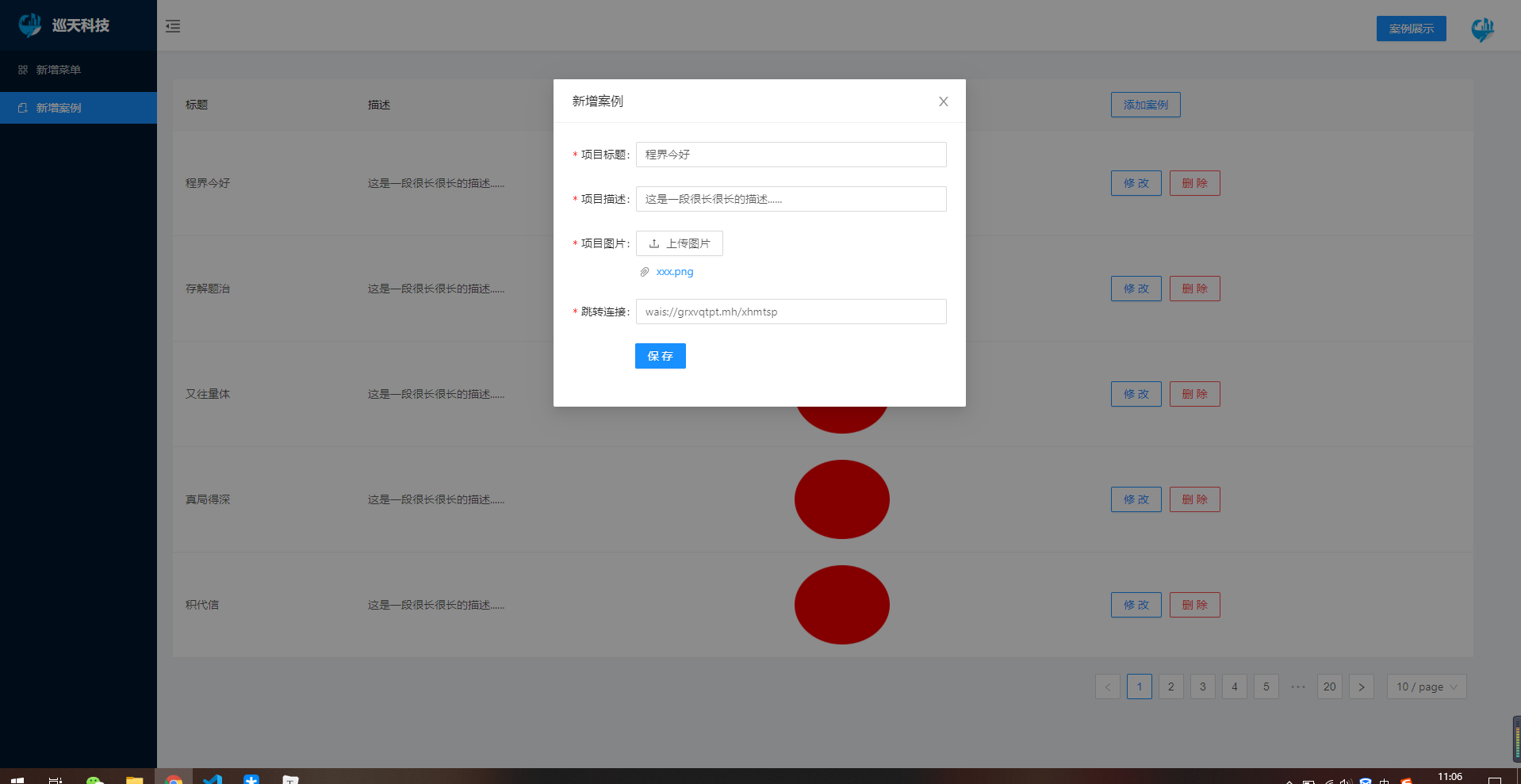Close the 新增案例 dialog with the X
The height and width of the screenshot is (784, 1521).
(x=943, y=101)
